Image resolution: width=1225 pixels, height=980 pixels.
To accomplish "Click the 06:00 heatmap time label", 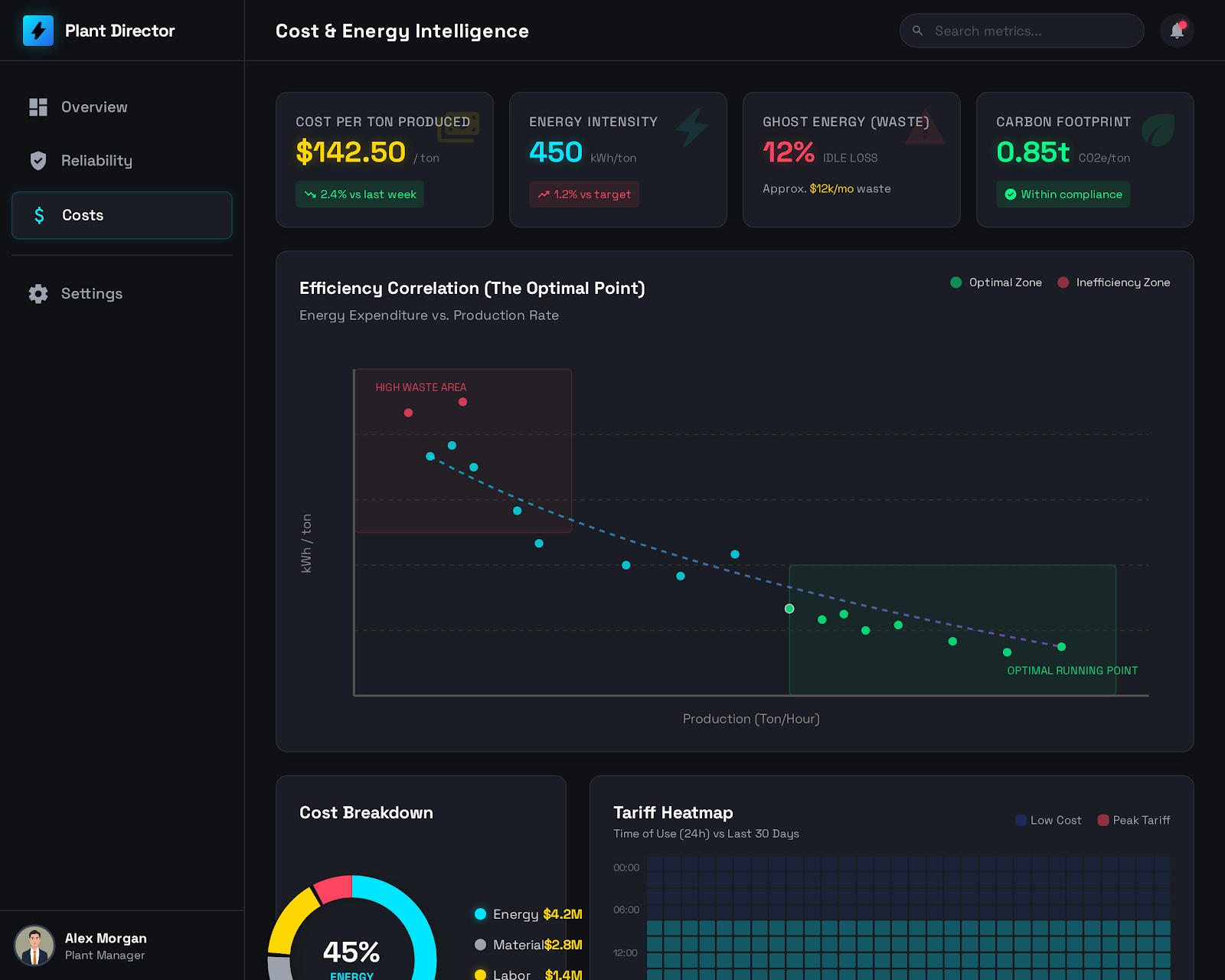I will coord(626,910).
